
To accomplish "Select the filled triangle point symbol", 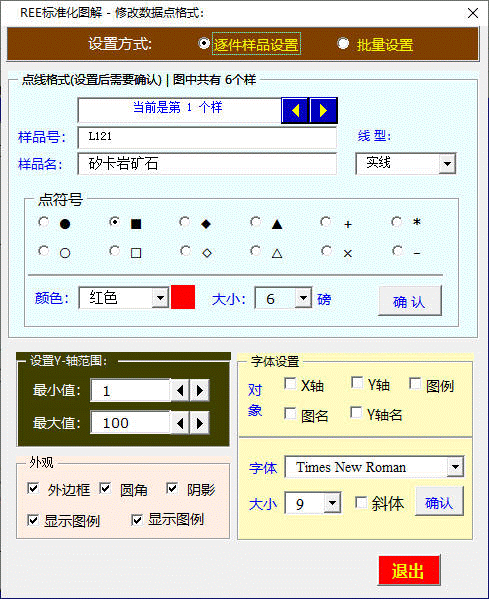I will point(256,222).
